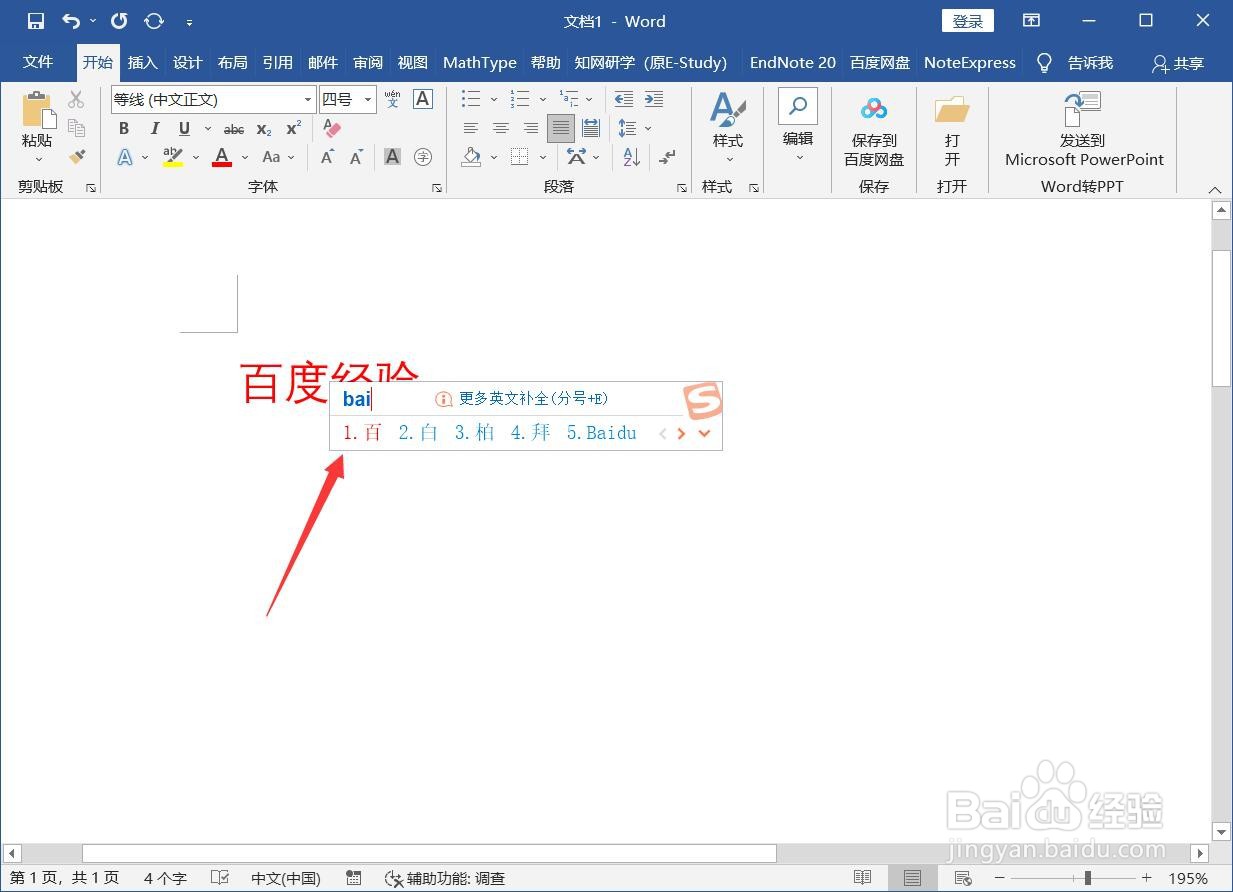Save the document from the quick access toolbar
The image size is (1233, 892).
36,21
